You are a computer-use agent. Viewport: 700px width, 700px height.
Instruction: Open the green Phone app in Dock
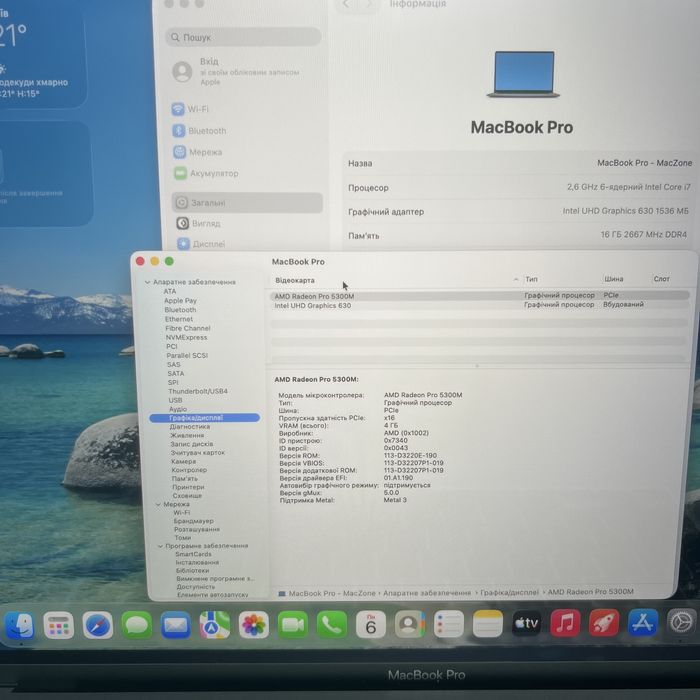[x=332, y=625]
